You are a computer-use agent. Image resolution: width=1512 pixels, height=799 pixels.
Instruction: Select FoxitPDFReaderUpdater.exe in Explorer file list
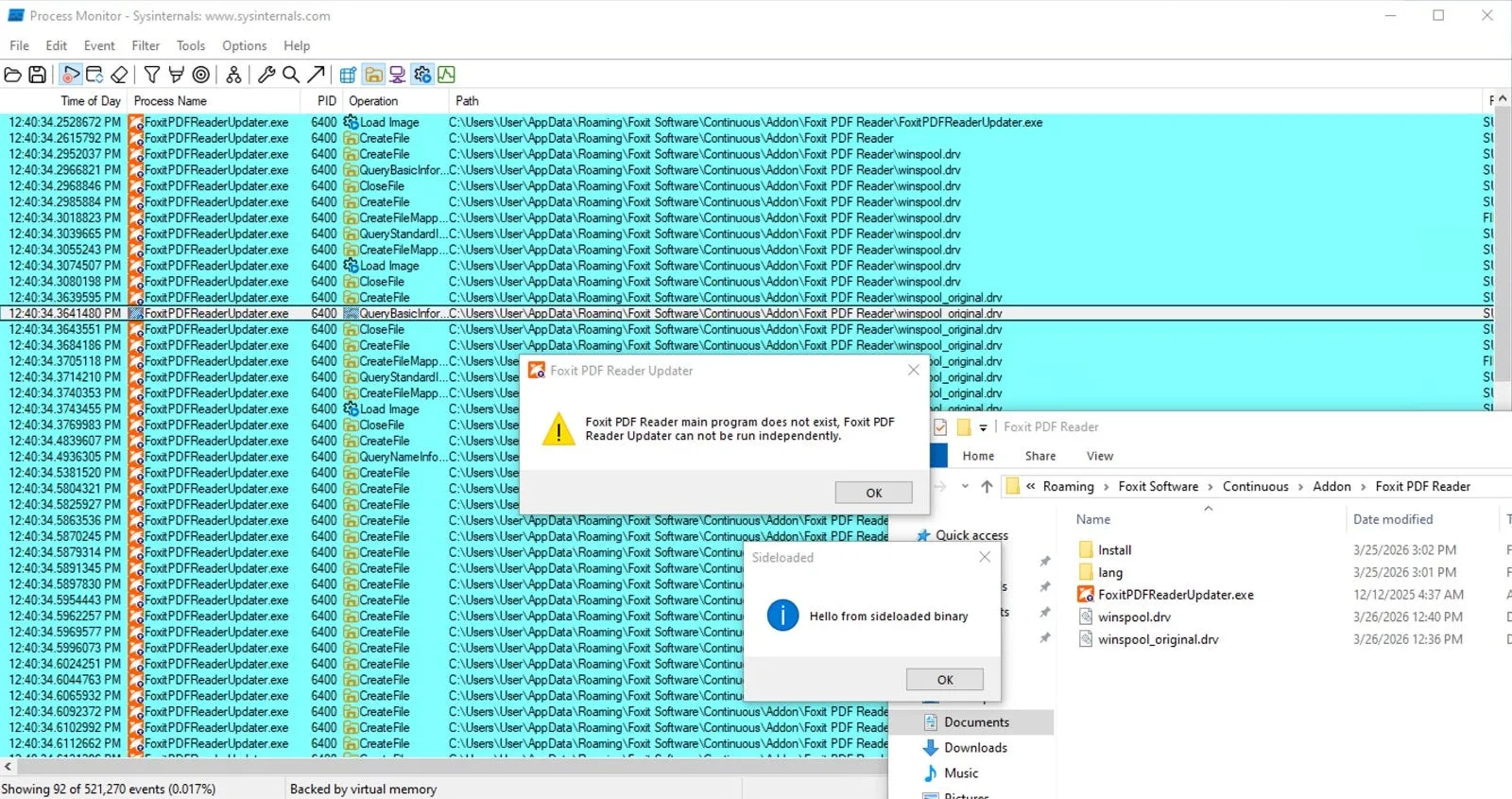1175,595
